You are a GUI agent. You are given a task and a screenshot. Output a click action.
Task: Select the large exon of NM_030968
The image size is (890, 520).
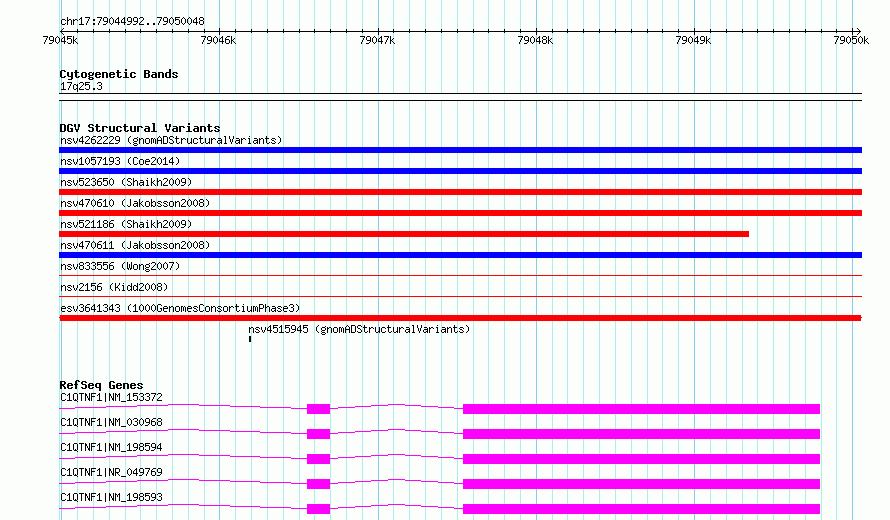pos(641,434)
